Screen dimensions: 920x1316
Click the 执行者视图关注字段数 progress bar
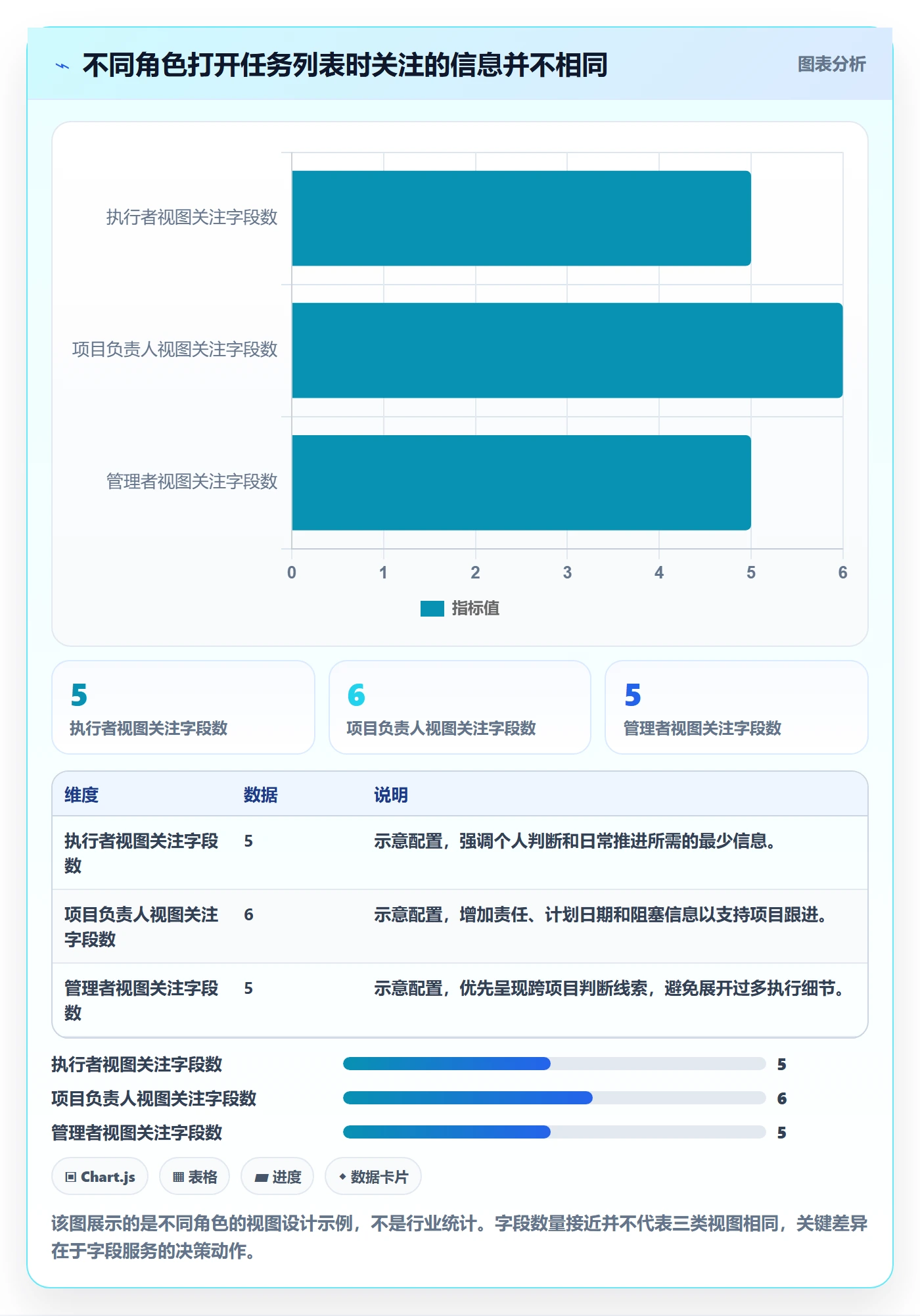554,1064
